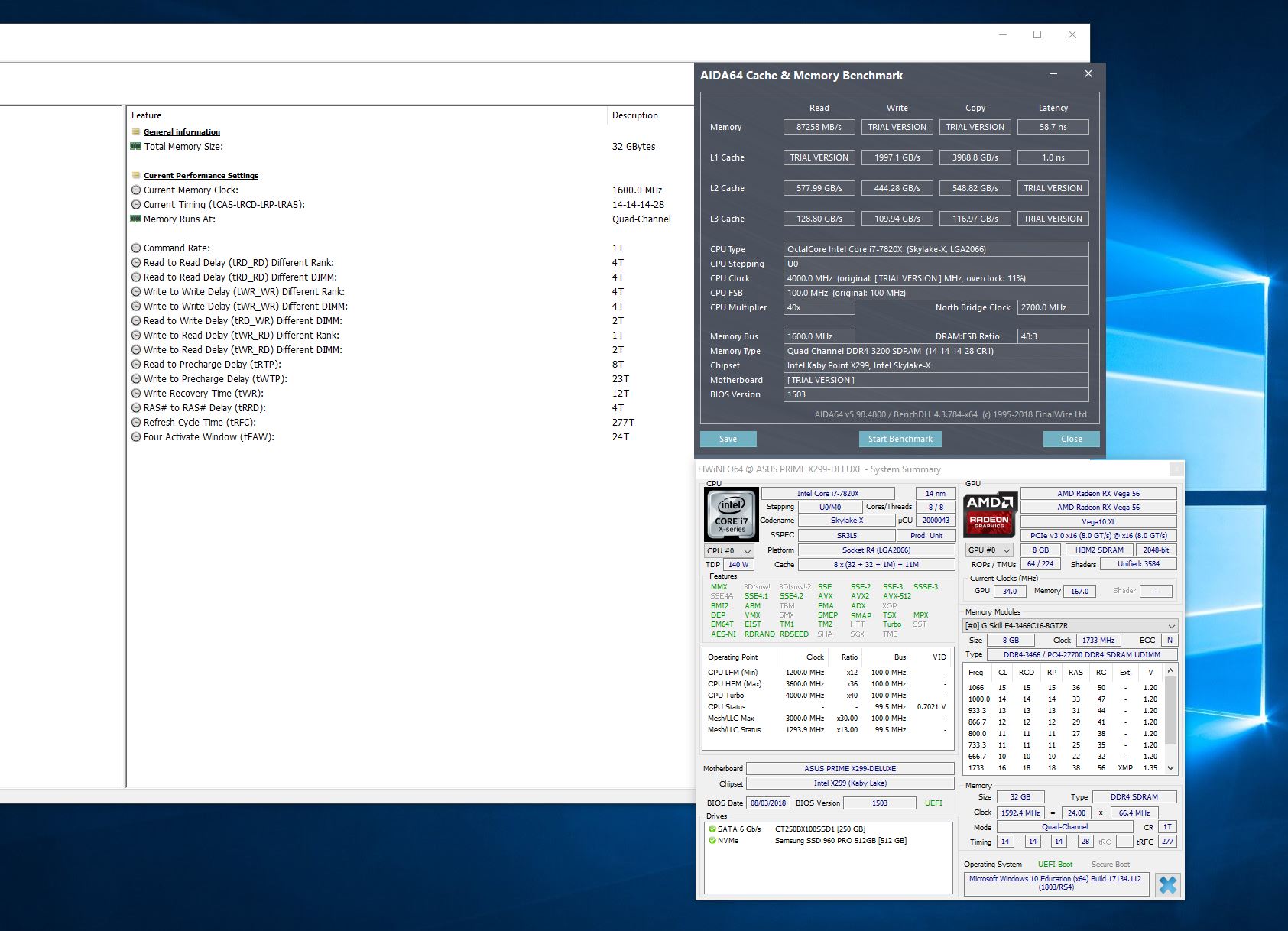Viewport: 1288px width, 931px height.
Task: Click the HBM2 SDRAM field
Action: (x=1099, y=550)
